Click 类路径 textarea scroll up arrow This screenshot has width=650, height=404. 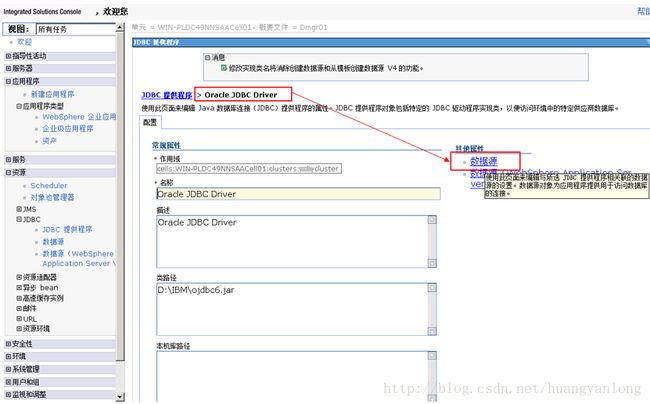432,288
